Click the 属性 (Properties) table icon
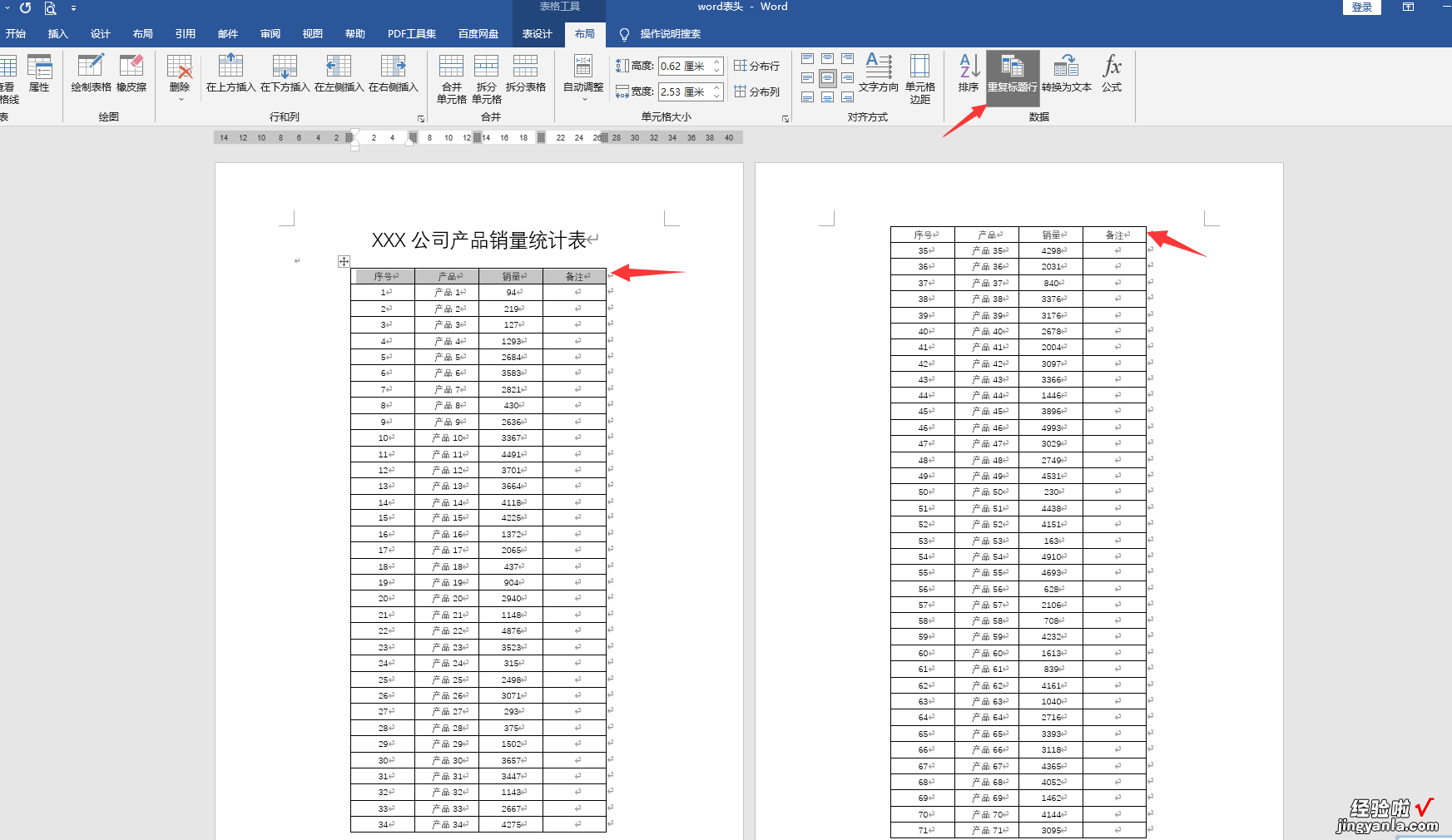This screenshot has height=840, width=1452. coord(39,73)
